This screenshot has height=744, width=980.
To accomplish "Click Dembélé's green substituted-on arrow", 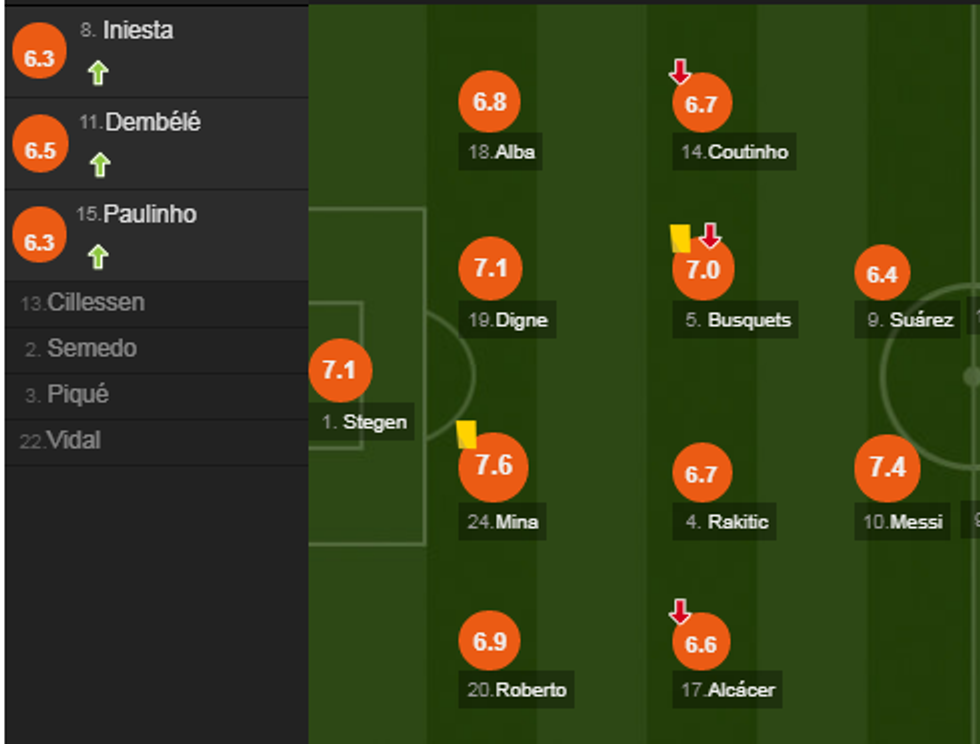I will coord(99,164).
